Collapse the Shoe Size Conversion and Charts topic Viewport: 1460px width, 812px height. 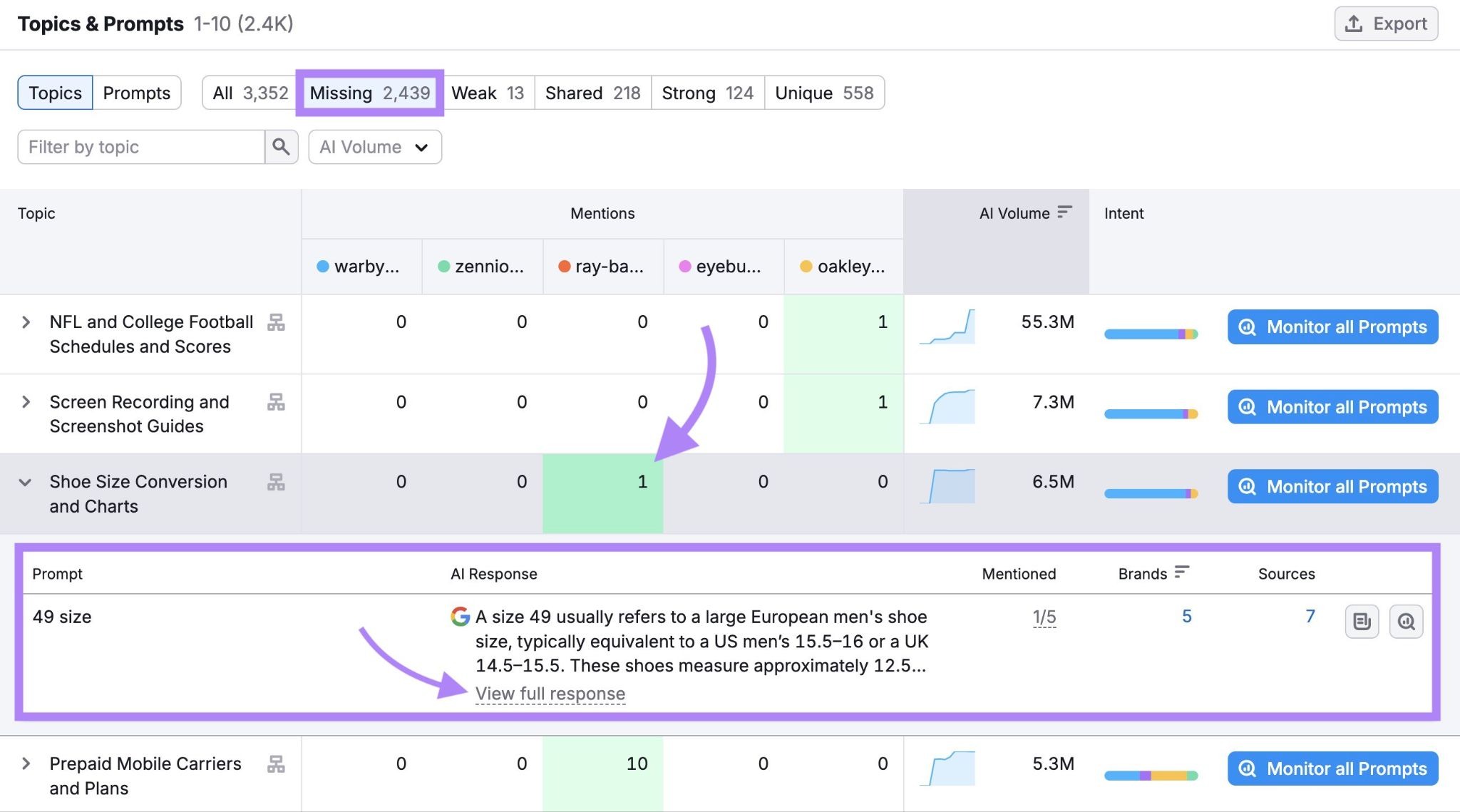coord(26,483)
